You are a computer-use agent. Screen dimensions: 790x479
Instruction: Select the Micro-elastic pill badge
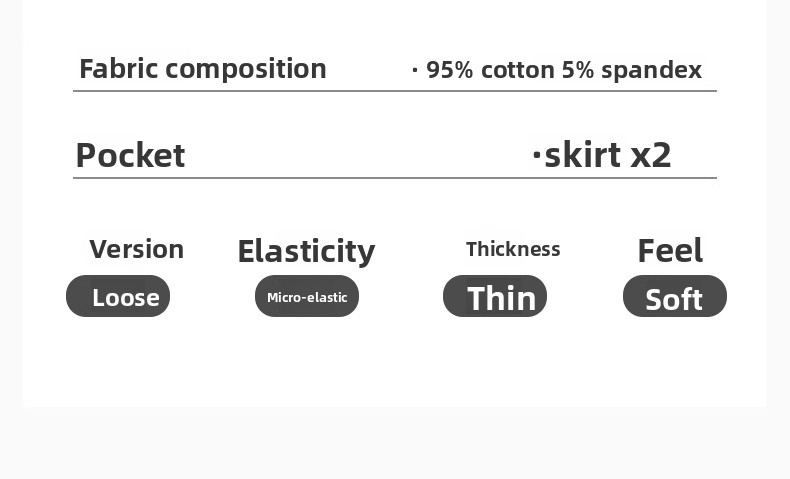(306, 297)
